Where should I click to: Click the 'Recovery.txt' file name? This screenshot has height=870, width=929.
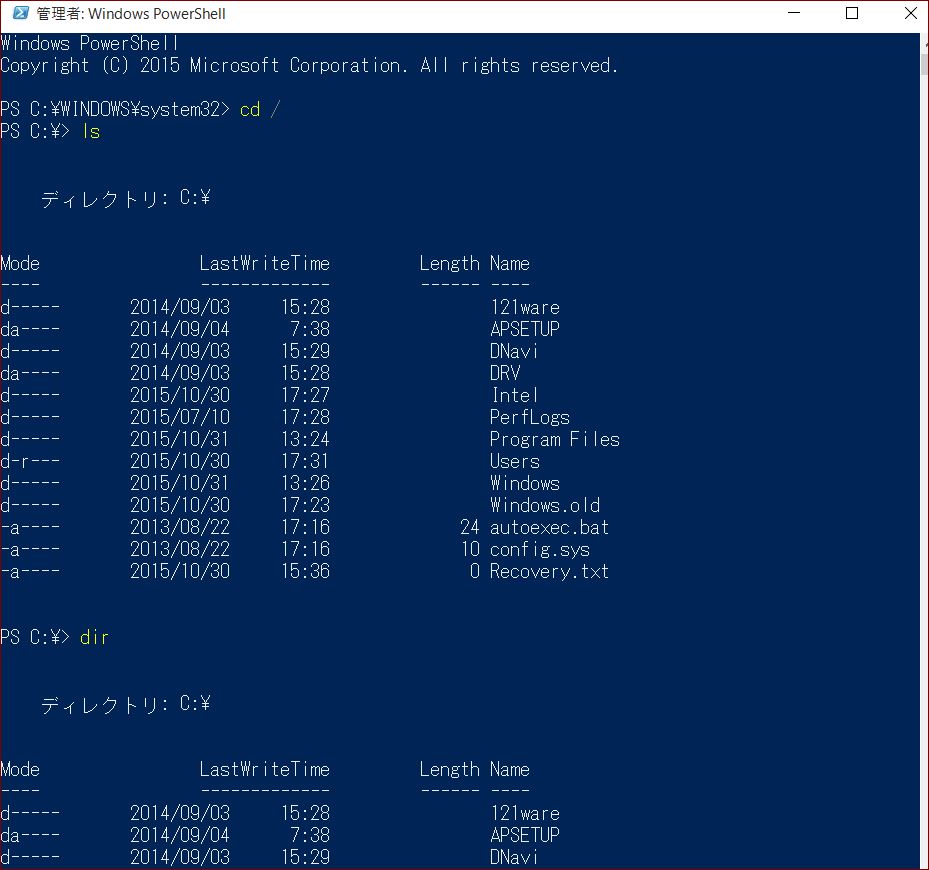click(x=549, y=571)
